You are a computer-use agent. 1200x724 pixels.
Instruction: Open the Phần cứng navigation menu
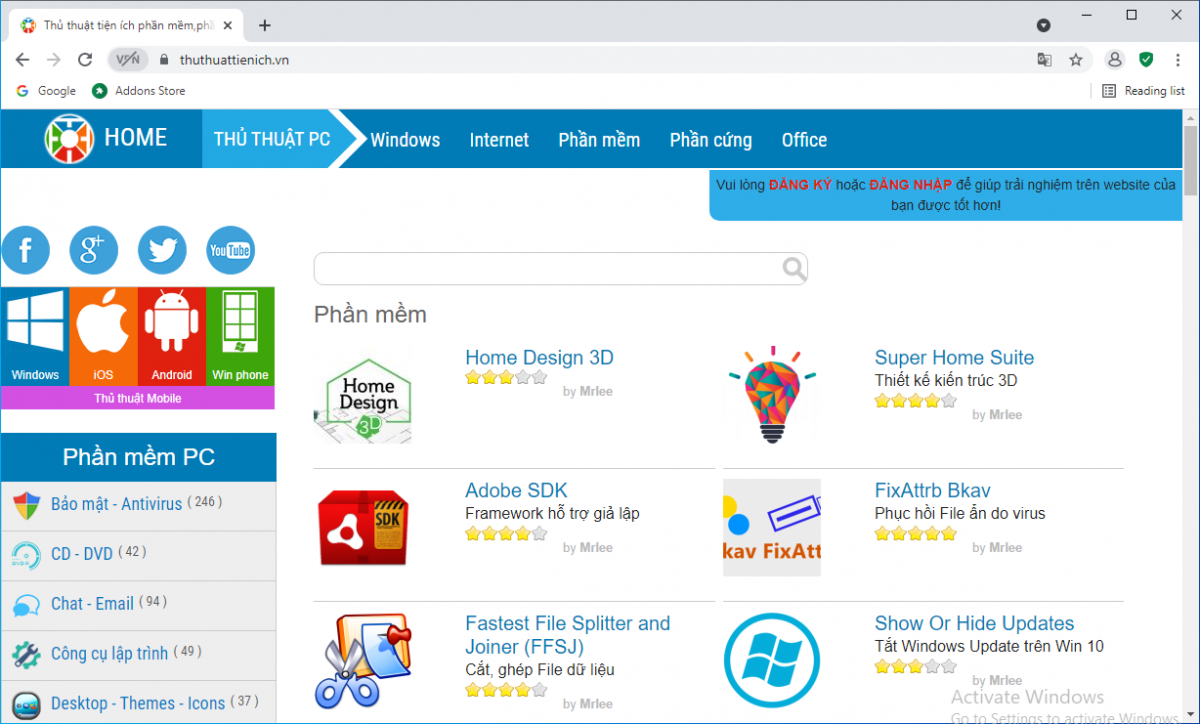click(710, 140)
